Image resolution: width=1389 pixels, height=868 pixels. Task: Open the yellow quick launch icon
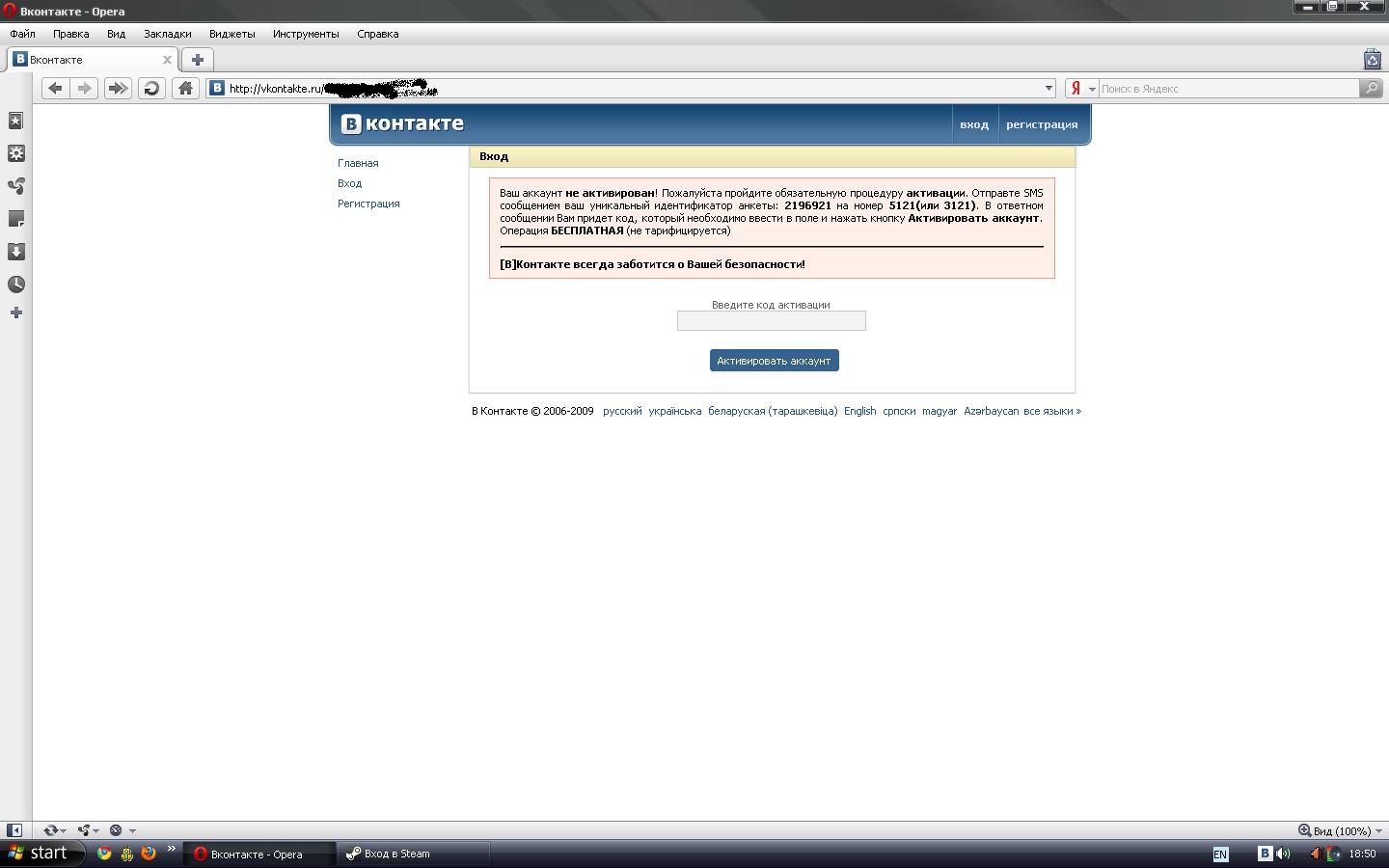click(126, 854)
